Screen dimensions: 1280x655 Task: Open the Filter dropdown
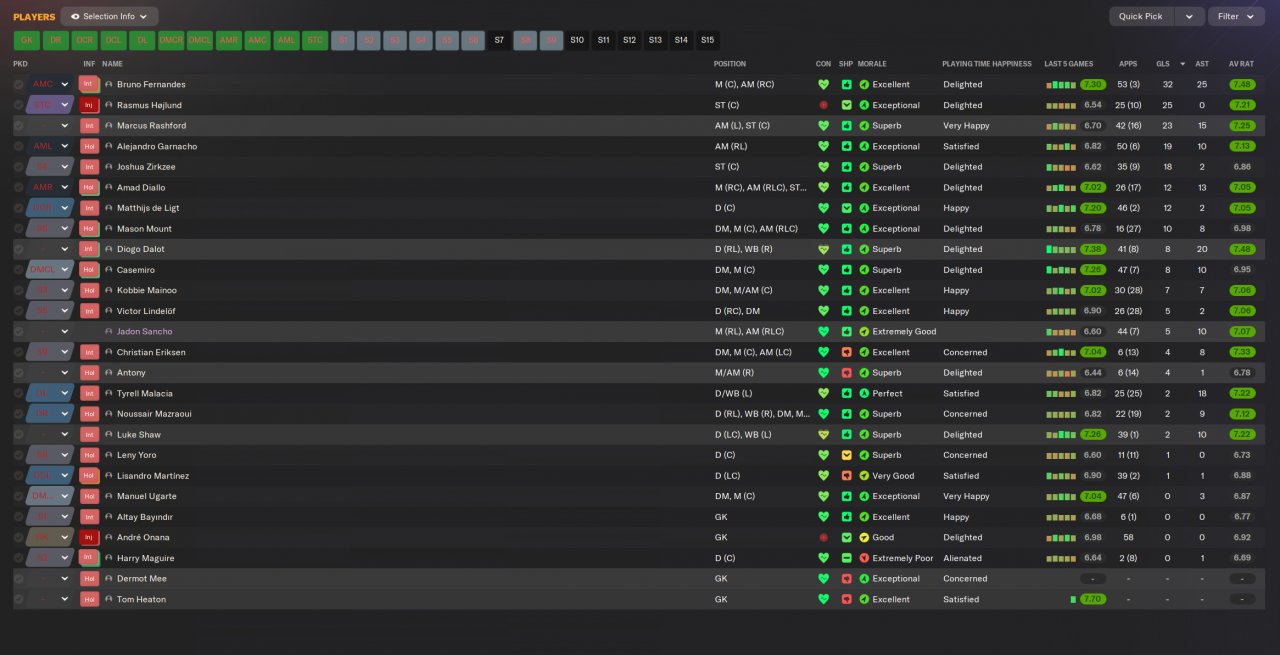(1236, 16)
